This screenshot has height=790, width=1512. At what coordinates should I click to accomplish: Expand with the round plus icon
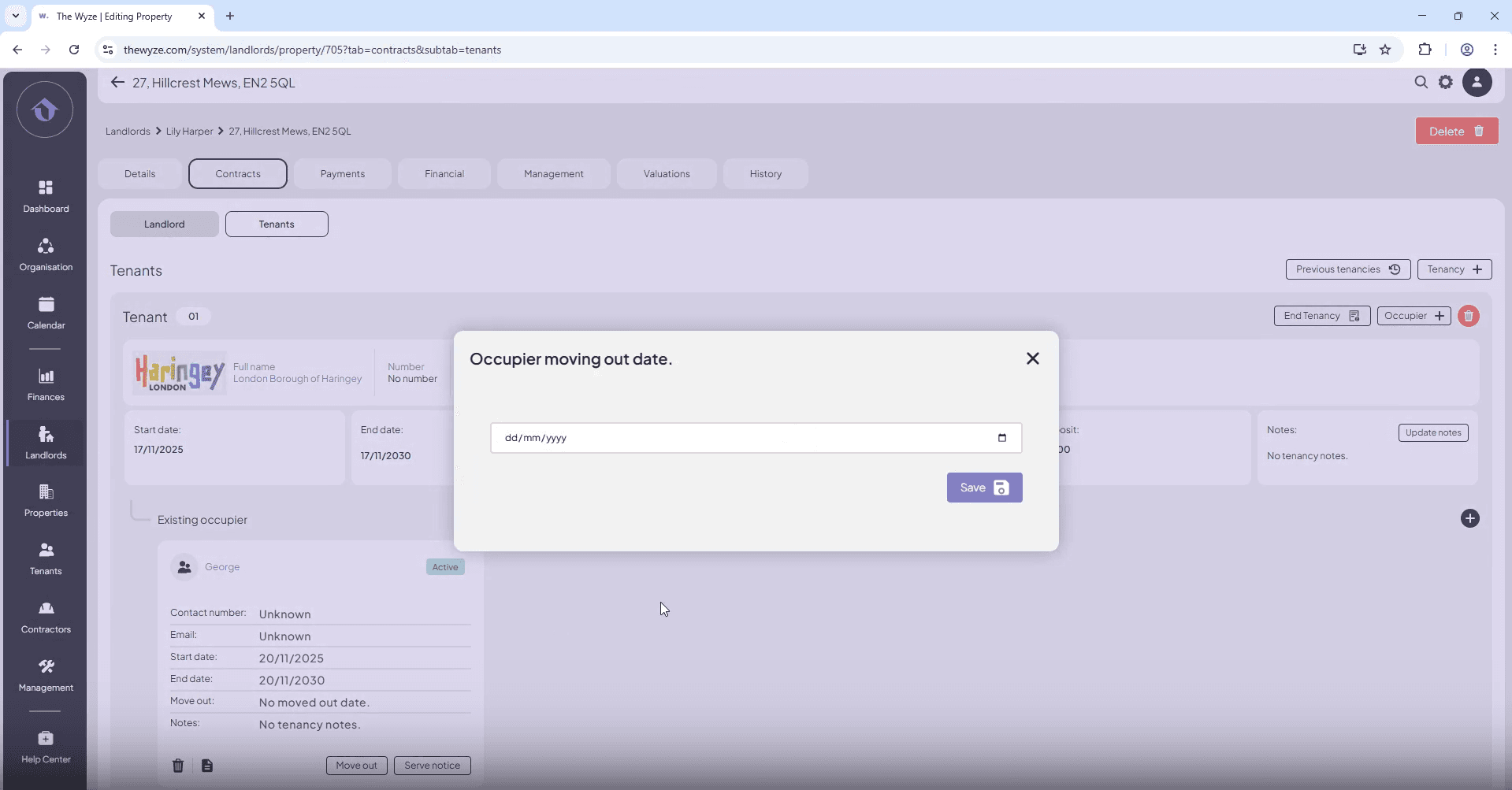point(1469,518)
